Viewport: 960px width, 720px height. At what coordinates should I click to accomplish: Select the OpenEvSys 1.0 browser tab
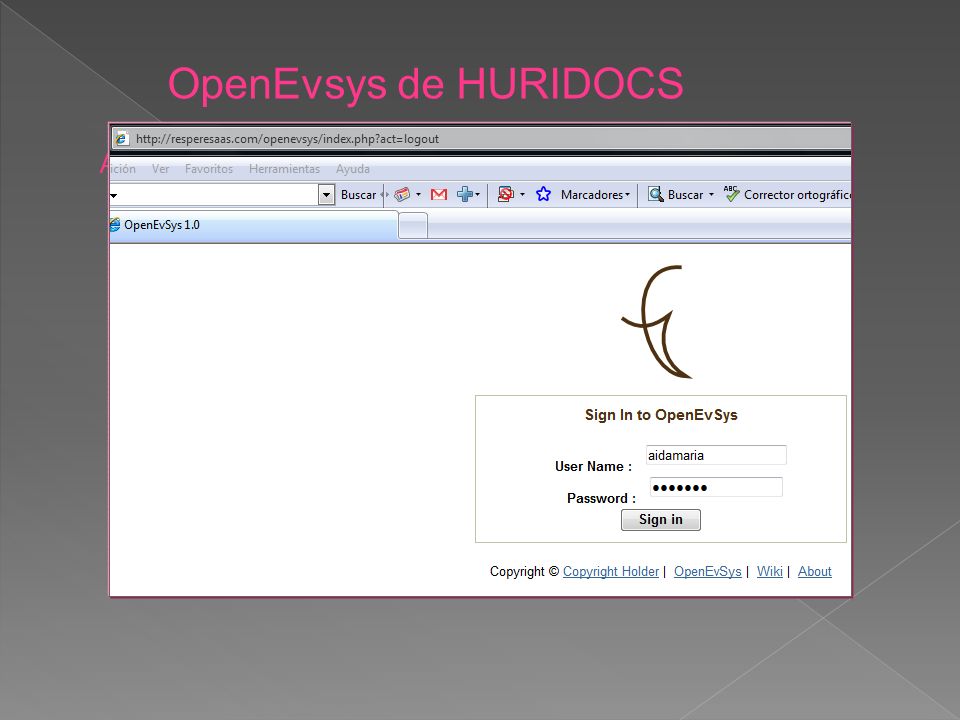click(x=253, y=225)
